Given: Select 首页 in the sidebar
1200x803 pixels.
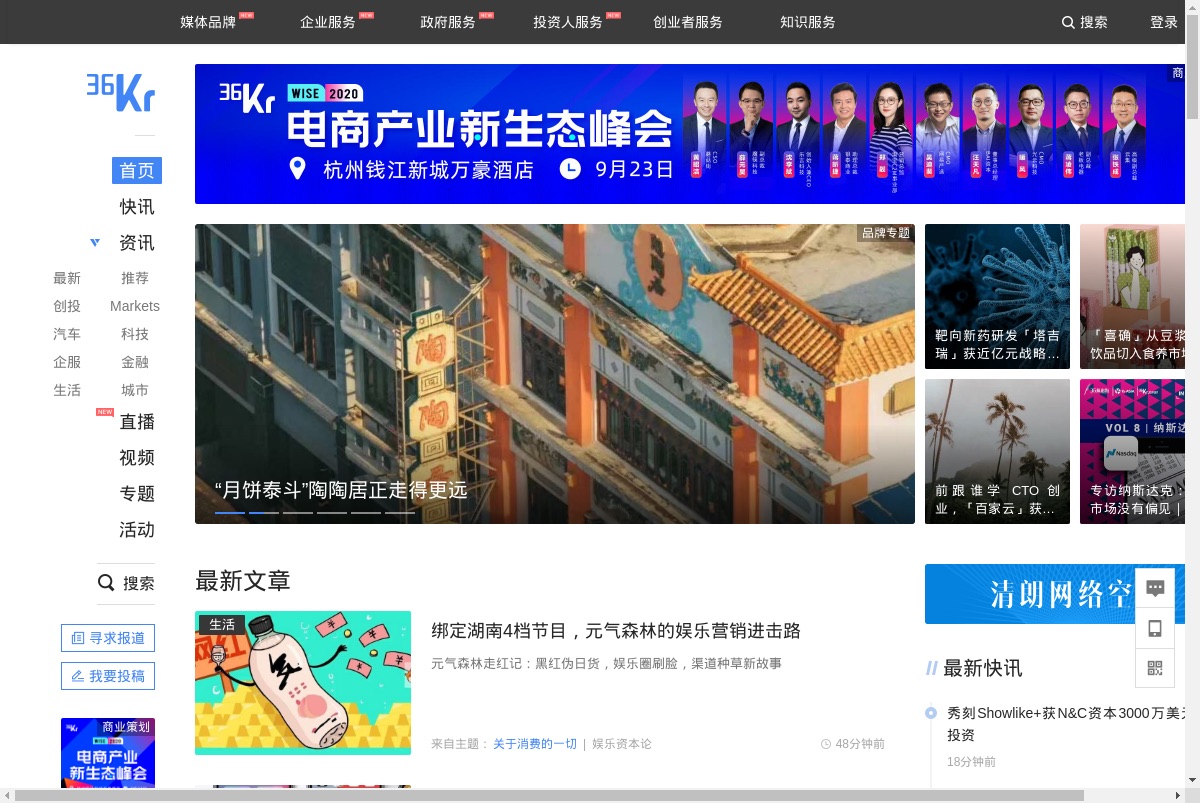Looking at the screenshot, I should click(137, 171).
